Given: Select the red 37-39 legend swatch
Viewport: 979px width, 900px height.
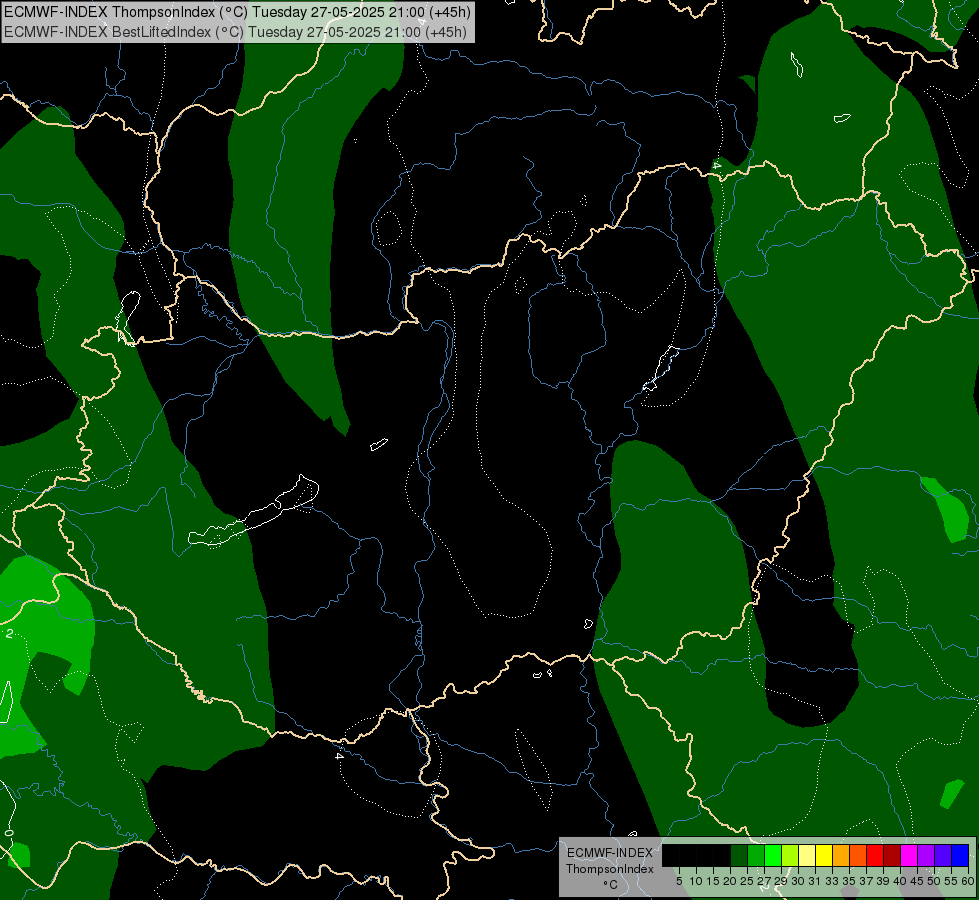Looking at the screenshot, I should 875,855.
